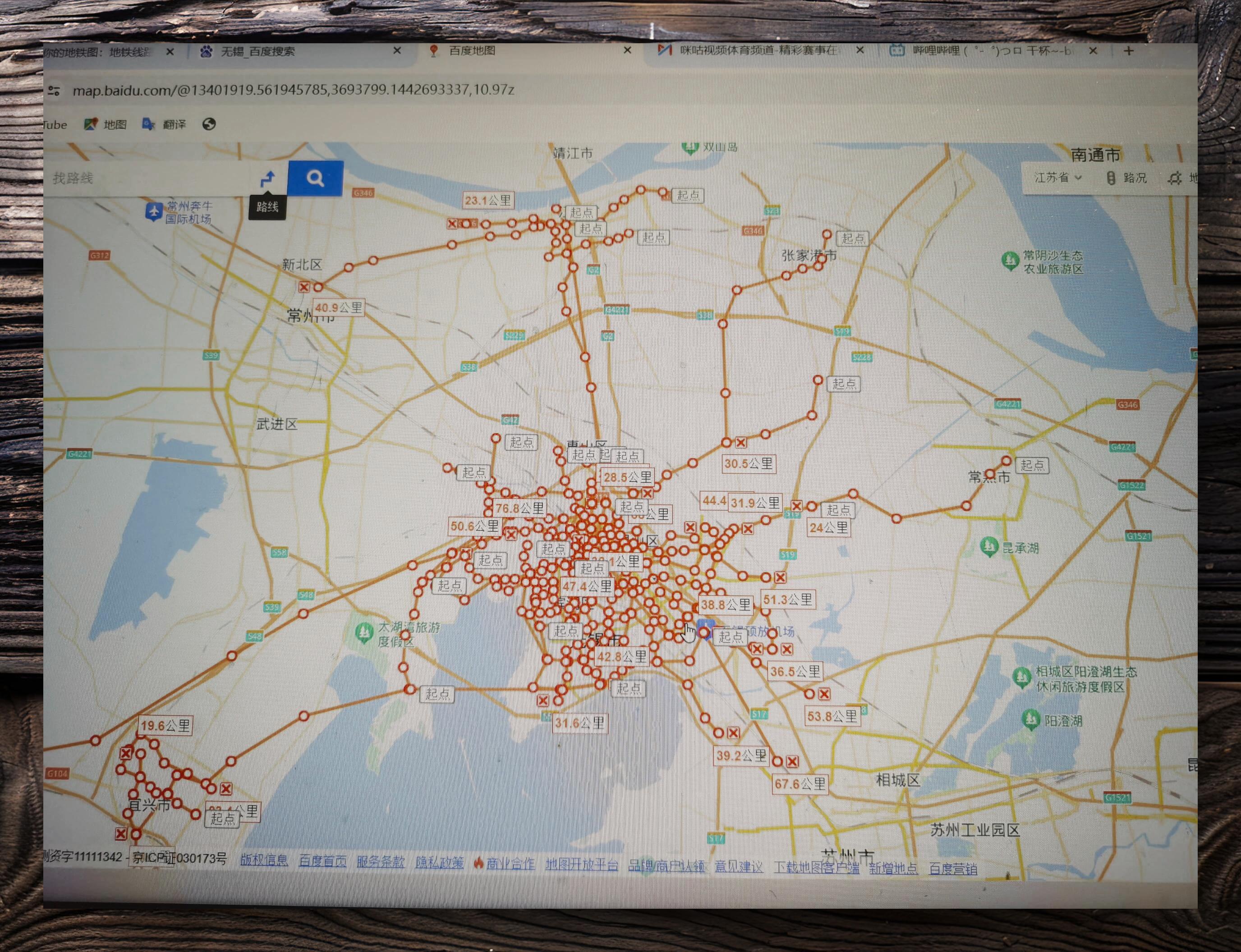
Task: Click the 42.8公里 distance label
Action: [622, 657]
